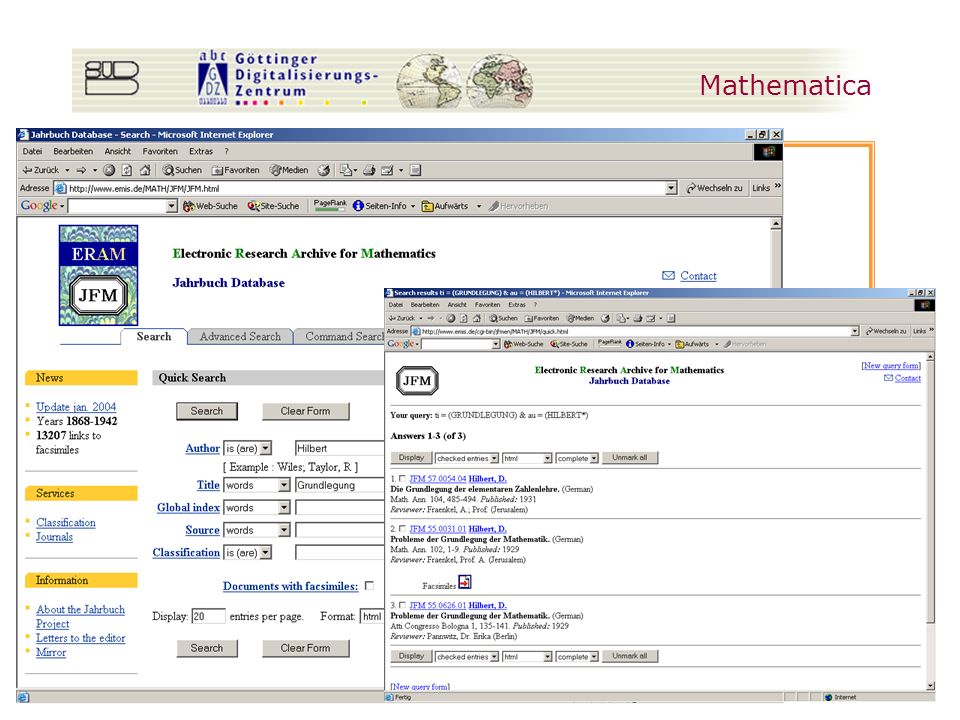The height and width of the screenshot is (720, 960).
Task: Open the Letters to the editor link
Action: click(80, 638)
